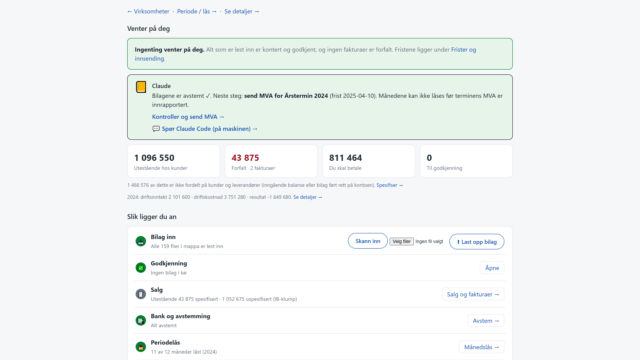Select the 'Venter på deg' heading
640x360 pixels.
point(149,29)
